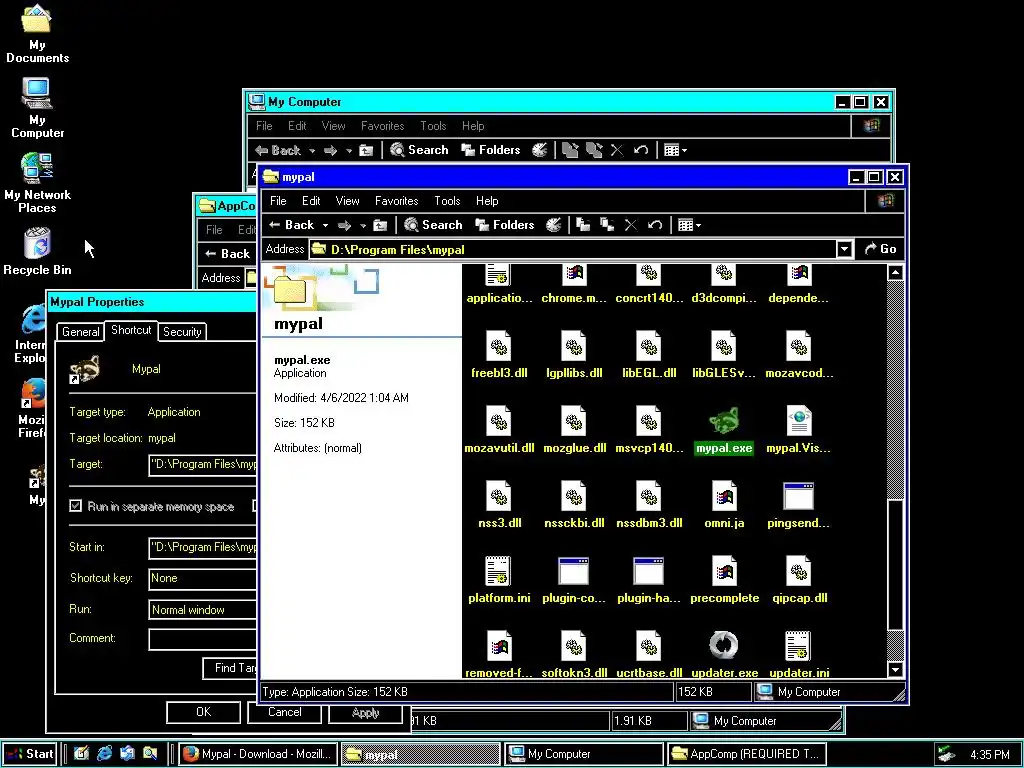Viewport: 1024px width, 768px height.
Task: Click Folders in My Computer window toolbar
Action: coord(491,150)
